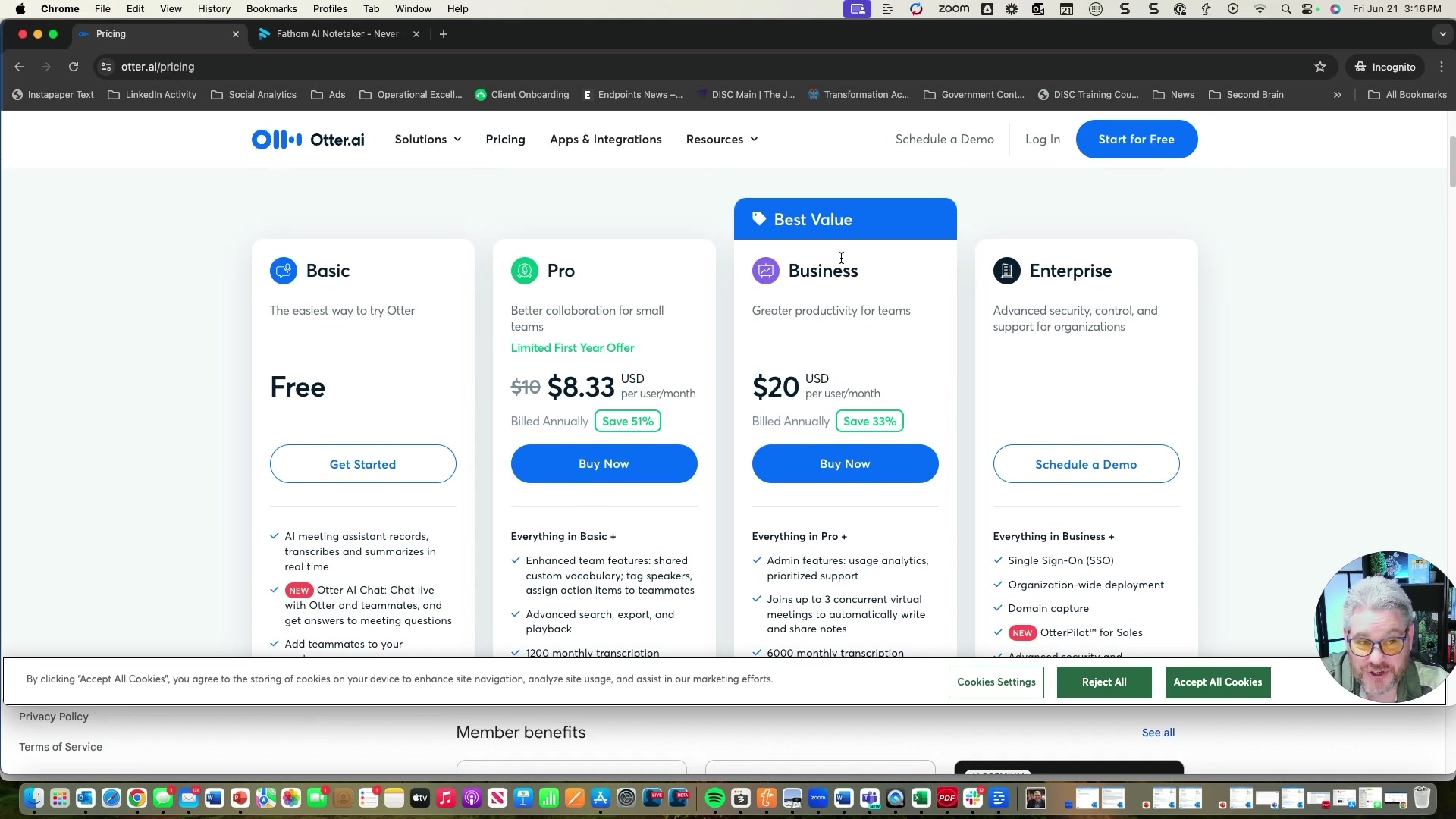Click the Wi-Fi status icon

point(1260,9)
